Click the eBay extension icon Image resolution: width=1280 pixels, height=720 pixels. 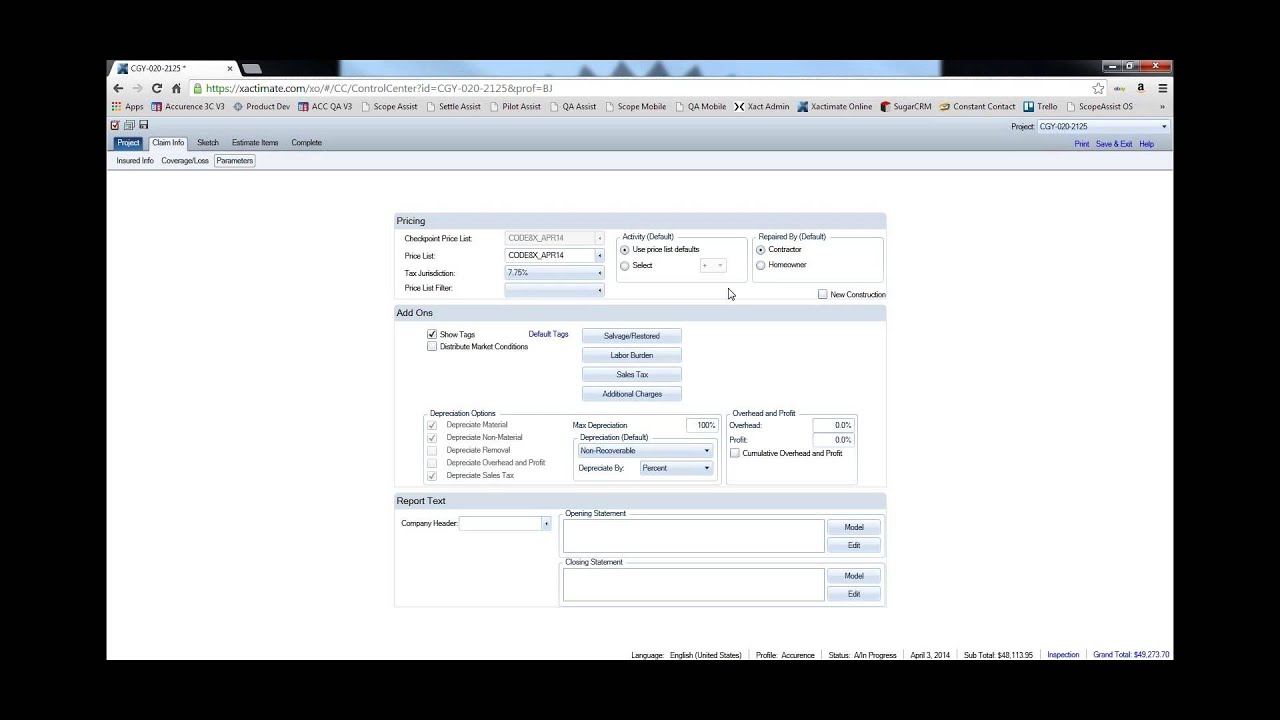(x=1120, y=88)
